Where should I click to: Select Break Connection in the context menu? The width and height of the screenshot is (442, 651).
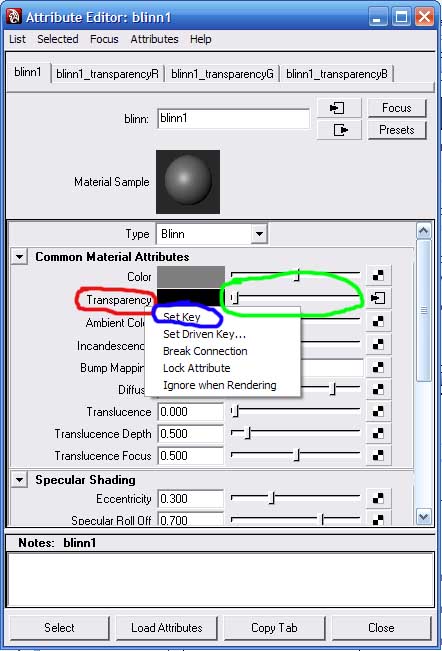coord(205,351)
